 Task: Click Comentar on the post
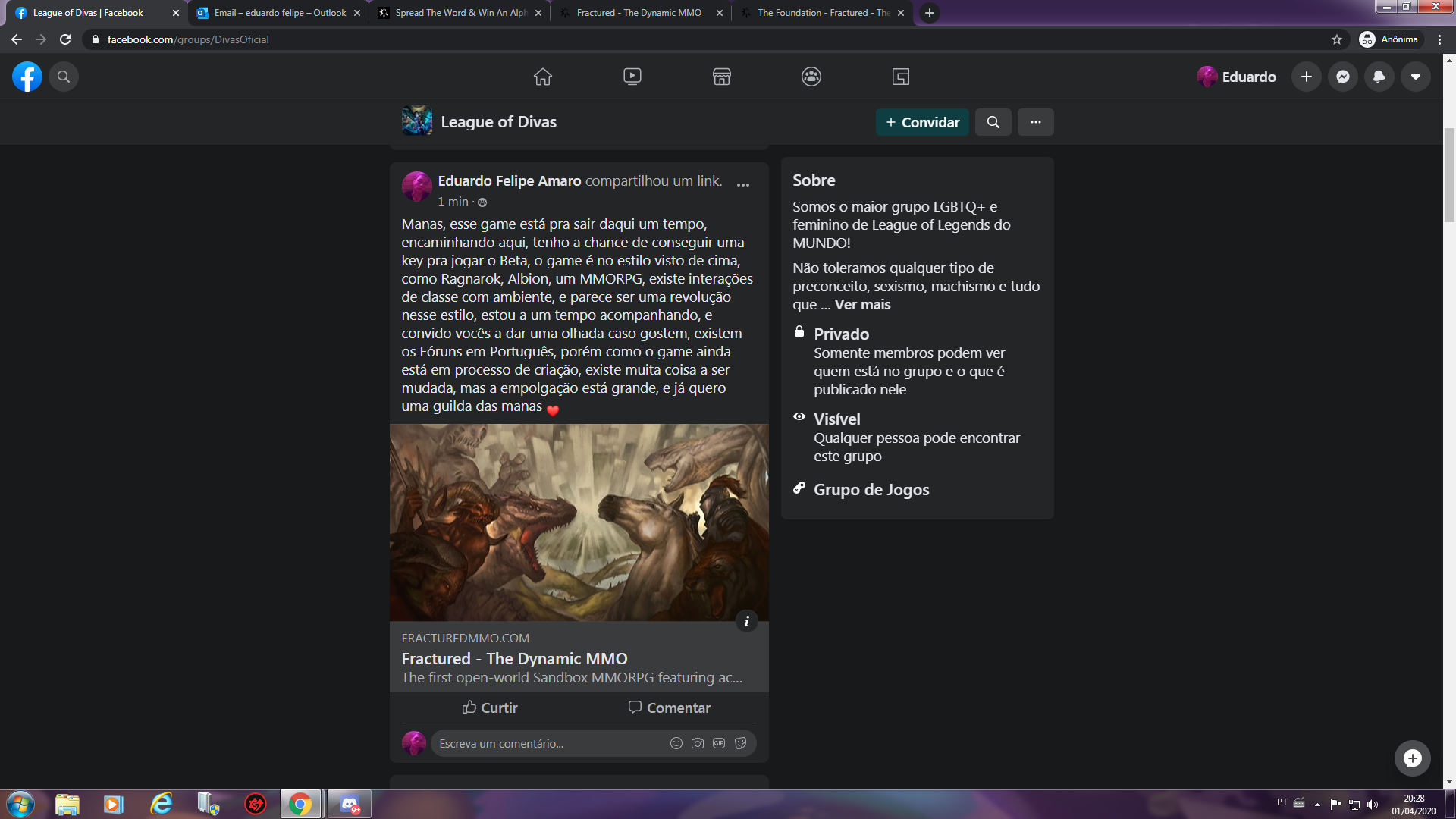pyautogui.click(x=670, y=708)
